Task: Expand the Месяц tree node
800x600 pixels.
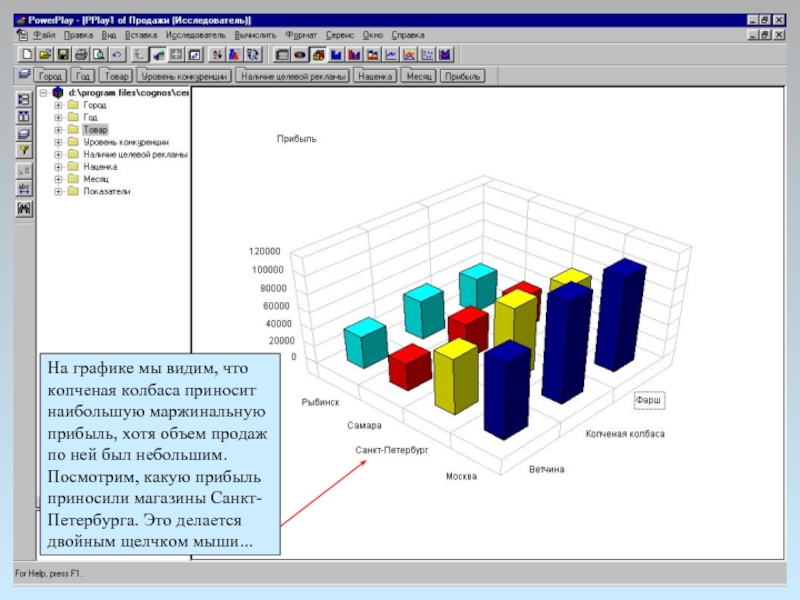Action: (x=59, y=179)
